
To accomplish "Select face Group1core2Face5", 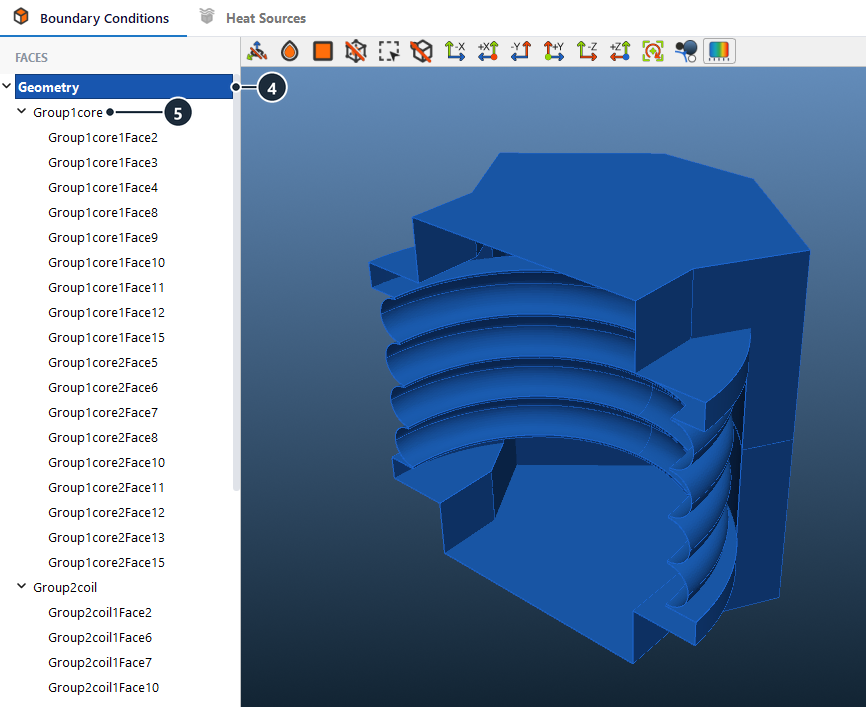I will pyautogui.click(x=103, y=362).
